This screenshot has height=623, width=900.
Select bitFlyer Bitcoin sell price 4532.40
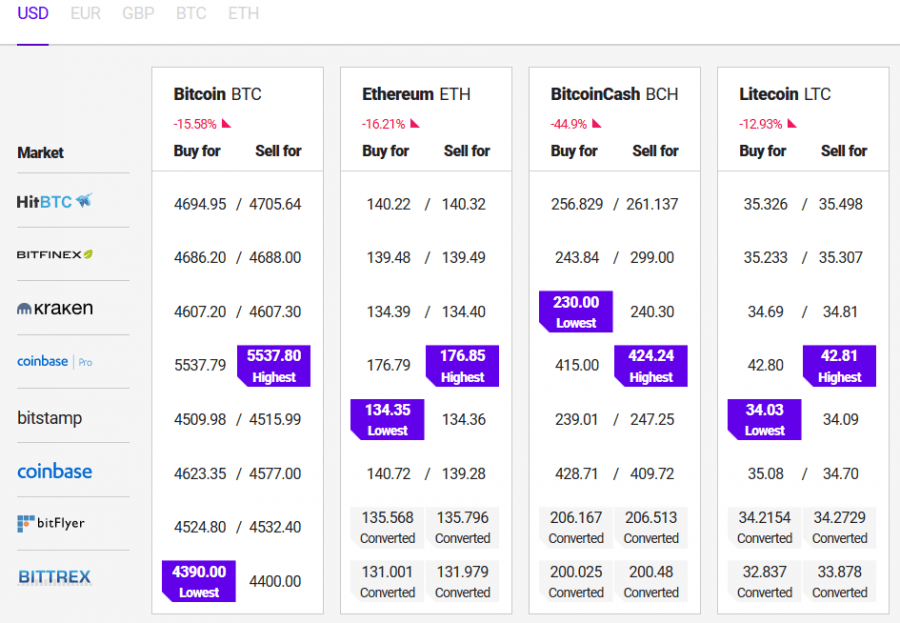[275, 527]
